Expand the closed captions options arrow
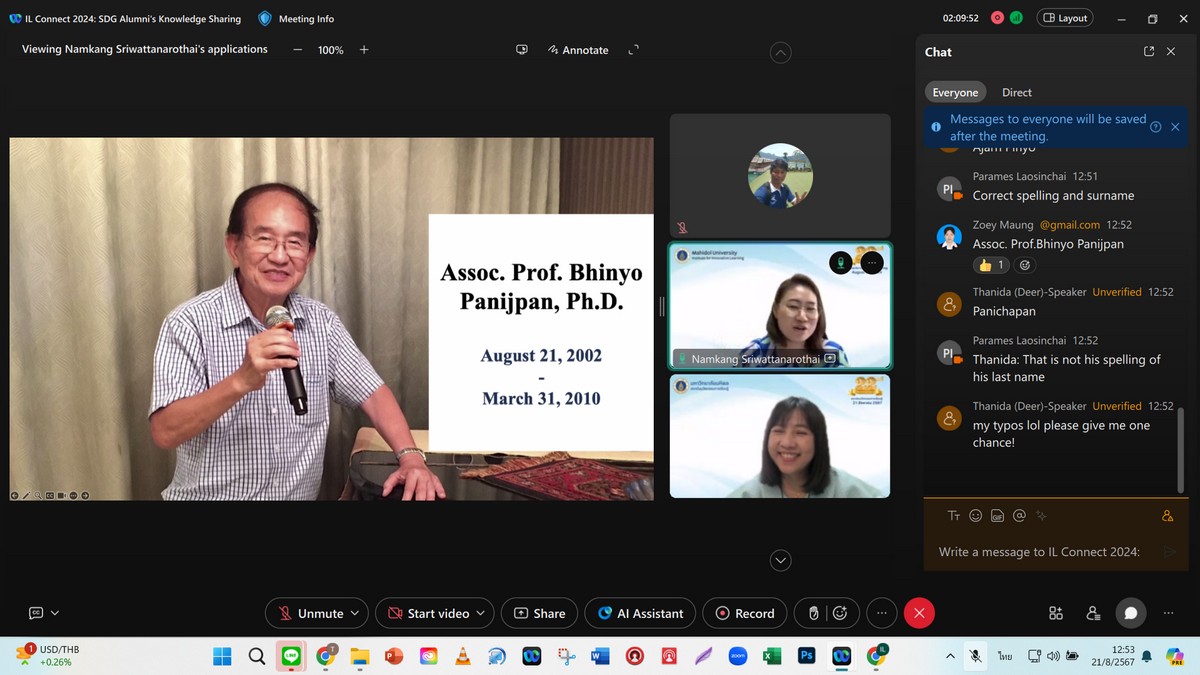 [55, 613]
